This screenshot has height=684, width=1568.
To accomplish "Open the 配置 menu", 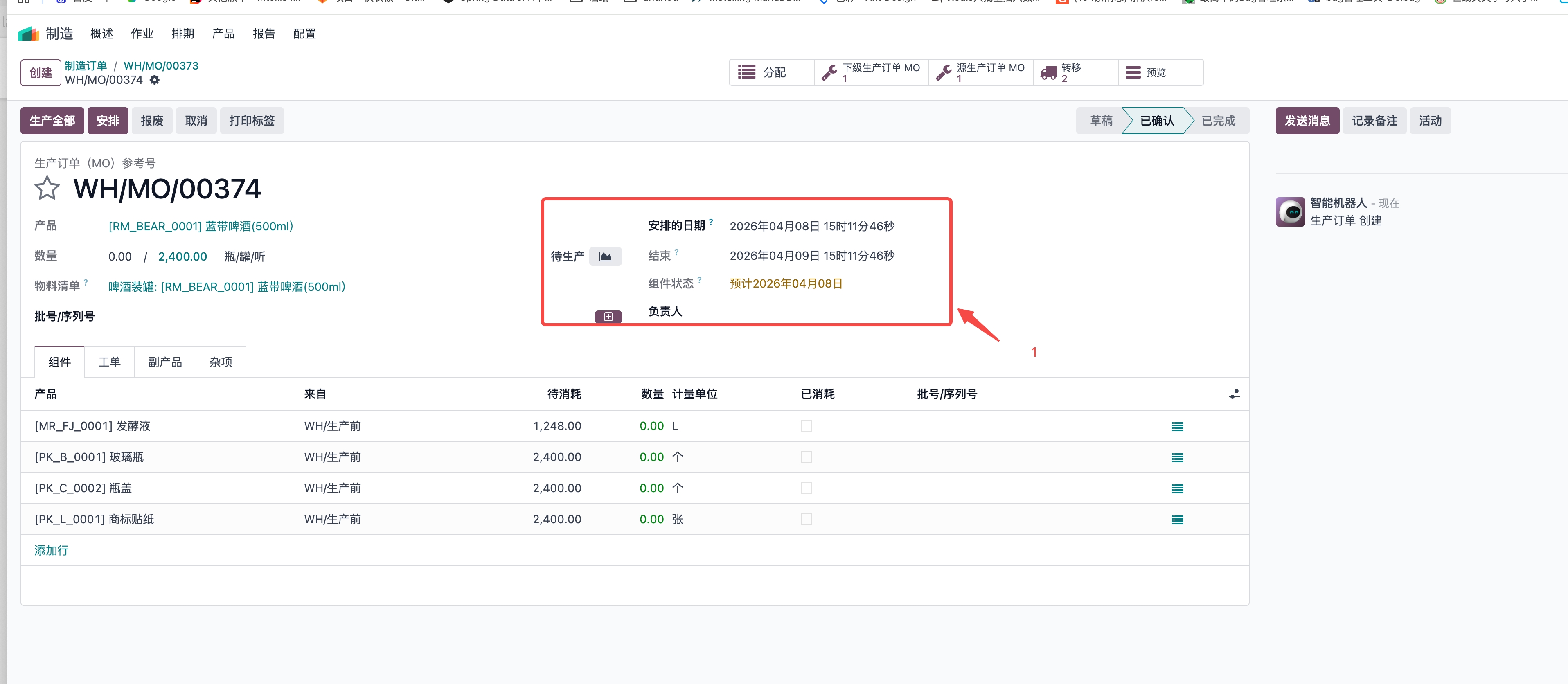I will pyautogui.click(x=304, y=34).
